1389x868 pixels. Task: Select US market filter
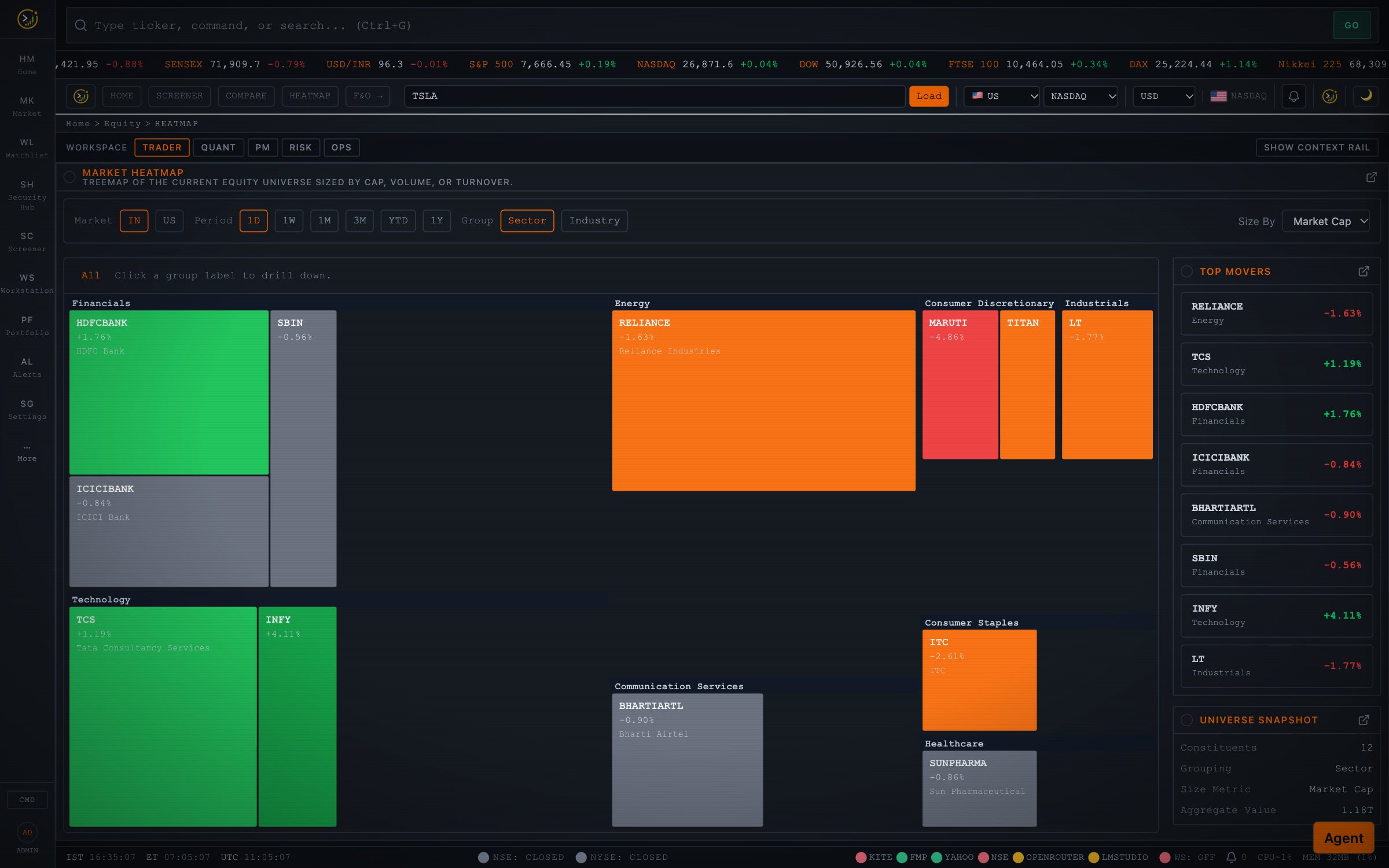click(169, 220)
